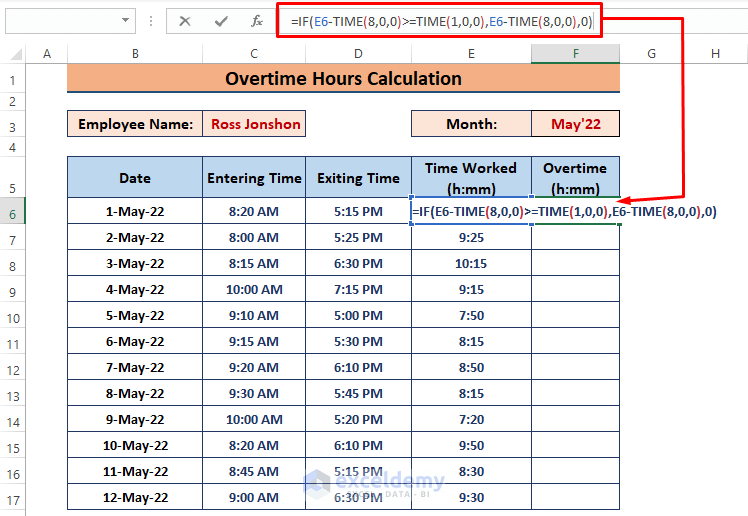Click the Overtime Hours Calculation title cell
This screenshot has width=748, height=516.
point(343,79)
